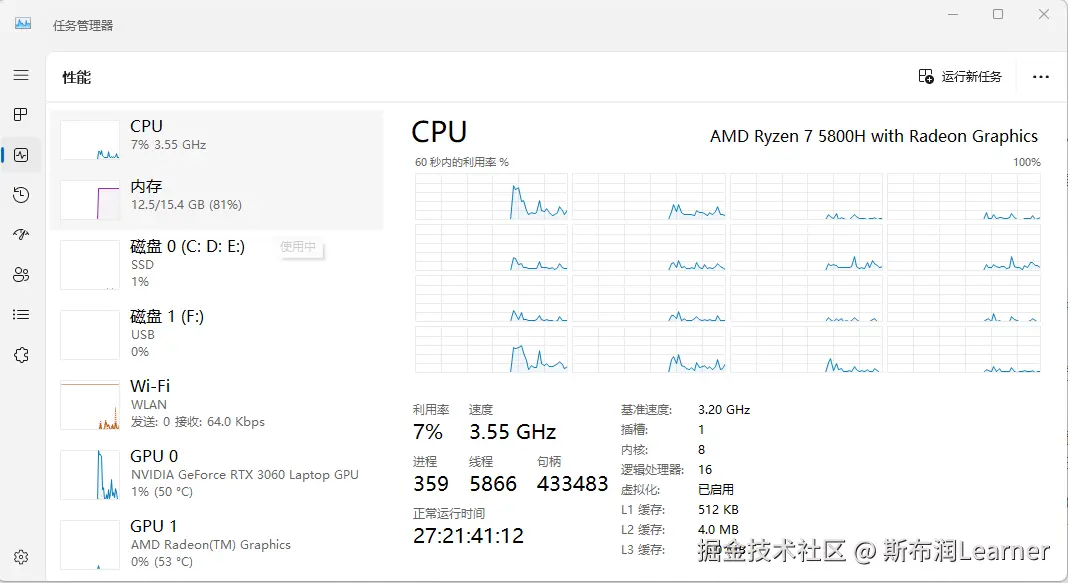Open the three-dot more options menu
1068x583 pixels.
pos(1041,77)
